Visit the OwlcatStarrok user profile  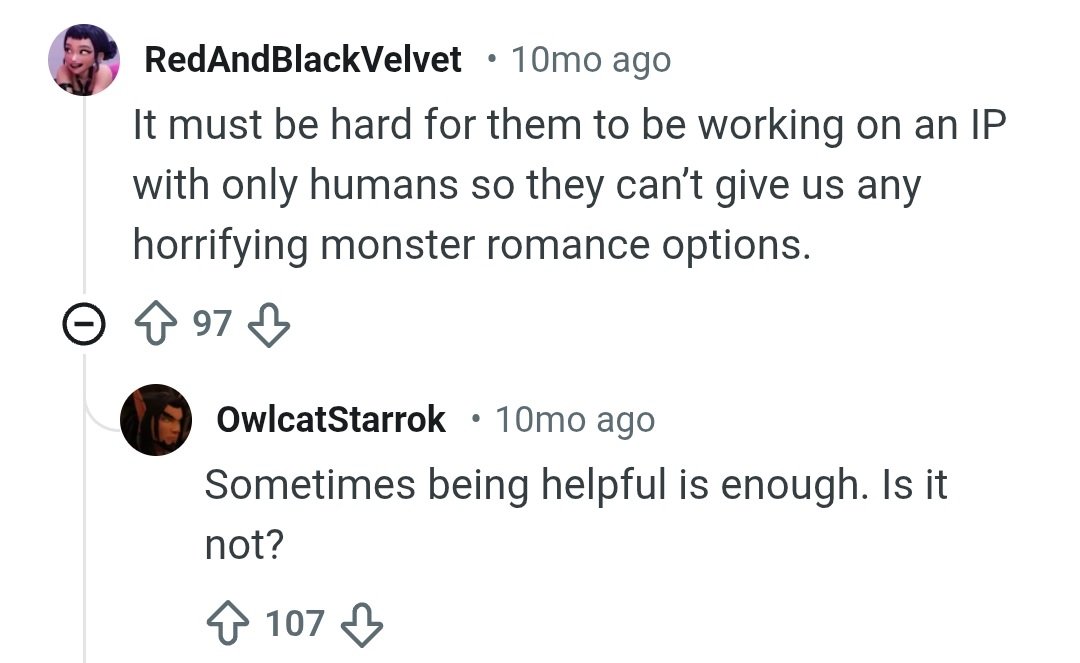[331, 420]
